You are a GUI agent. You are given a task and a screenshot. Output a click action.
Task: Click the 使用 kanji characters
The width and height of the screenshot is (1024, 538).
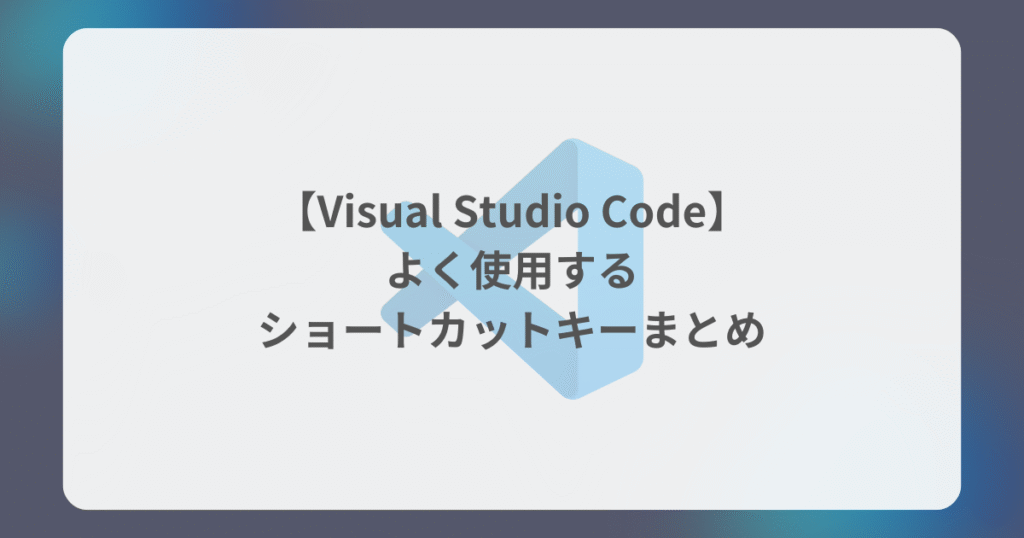click(x=511, y=271)
